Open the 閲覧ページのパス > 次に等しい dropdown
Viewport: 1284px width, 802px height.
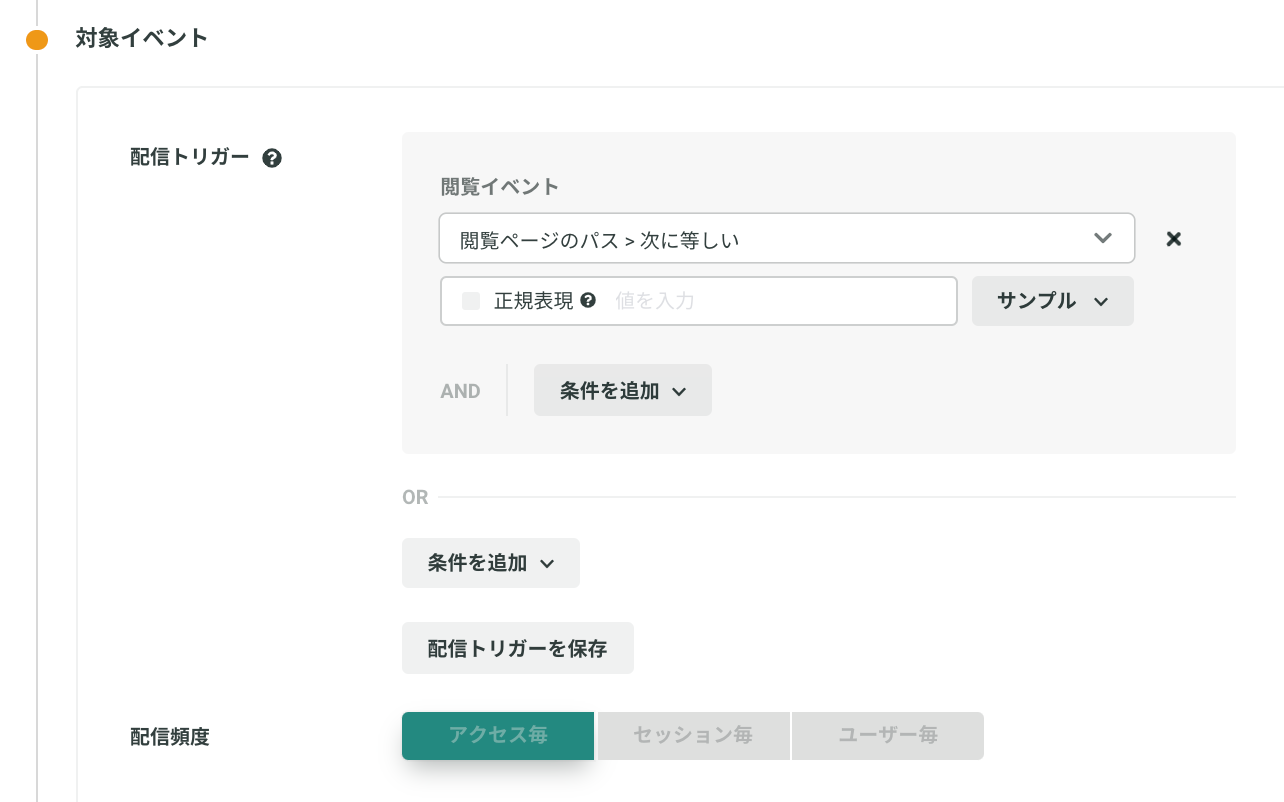787,238
